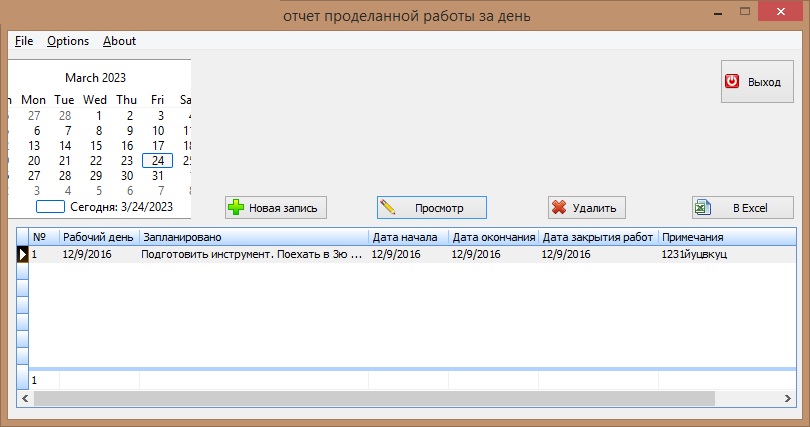Click the March 2023 calendar title
Image resolution: width=810 pixels, height=427 pixels.
click(x=96, y=78)
